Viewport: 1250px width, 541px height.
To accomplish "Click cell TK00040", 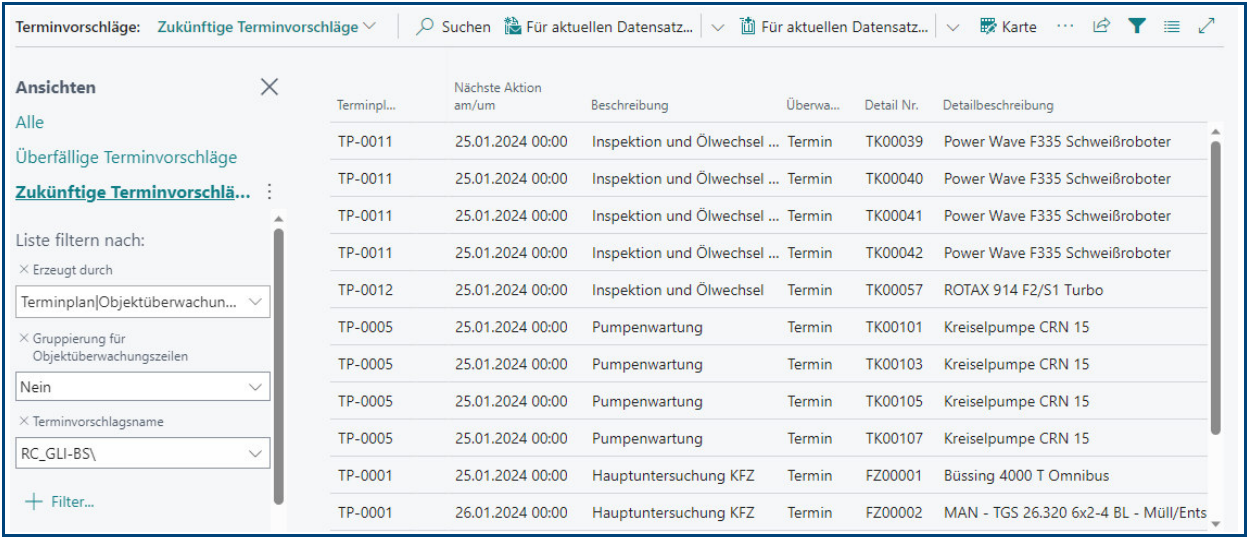I will pyautogui.click(x=894, y=179).
